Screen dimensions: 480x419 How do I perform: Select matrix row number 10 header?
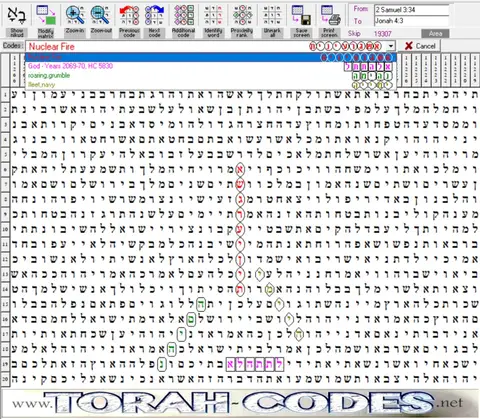click(x=5, y=229)
